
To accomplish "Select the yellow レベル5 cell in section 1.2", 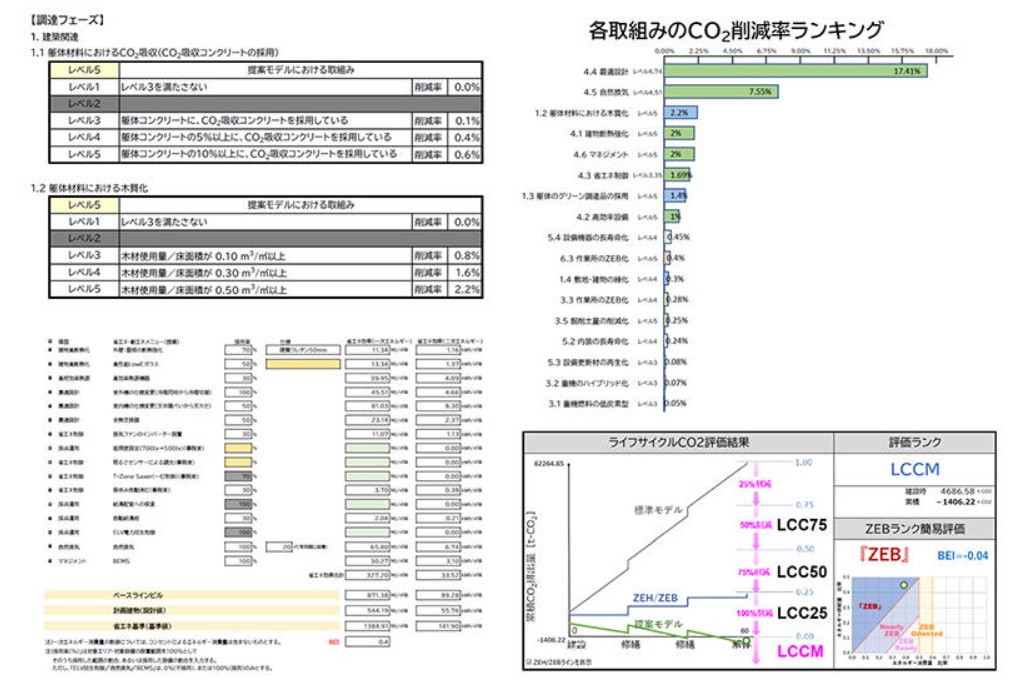I will (83, 204).
